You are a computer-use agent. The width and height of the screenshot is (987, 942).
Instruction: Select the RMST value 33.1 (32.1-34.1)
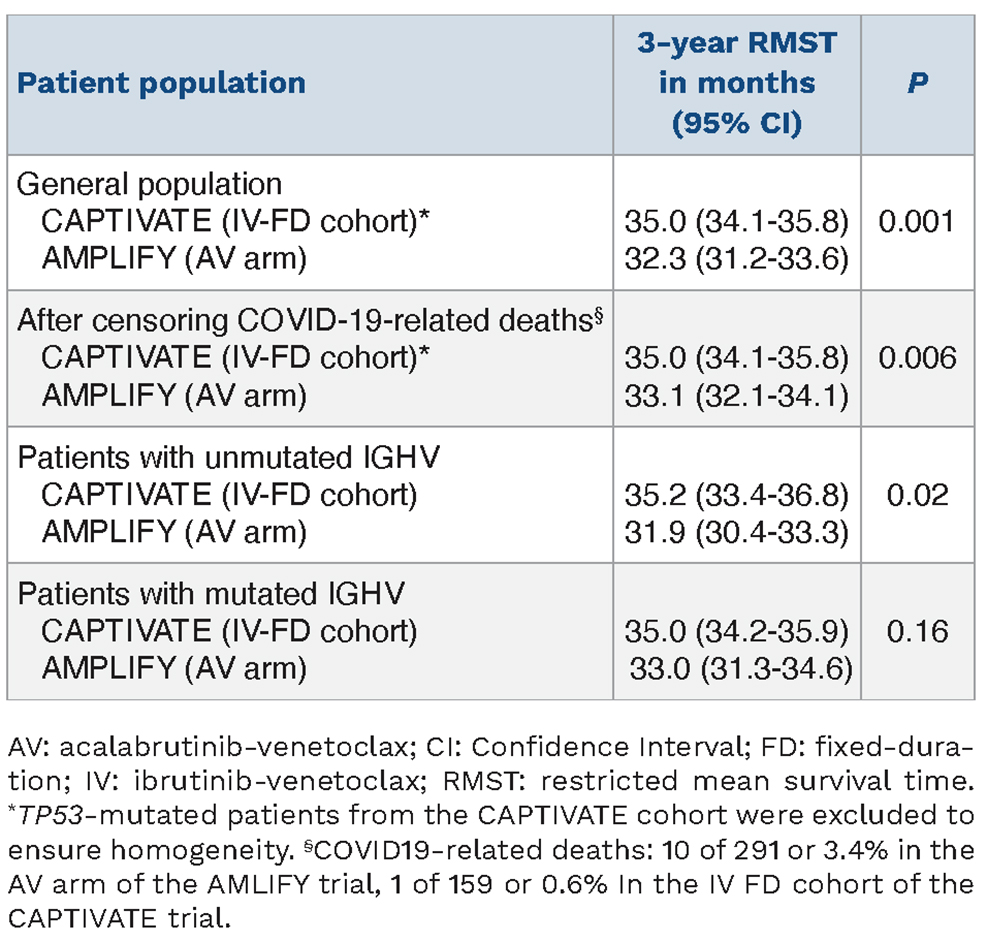point(737,396)
